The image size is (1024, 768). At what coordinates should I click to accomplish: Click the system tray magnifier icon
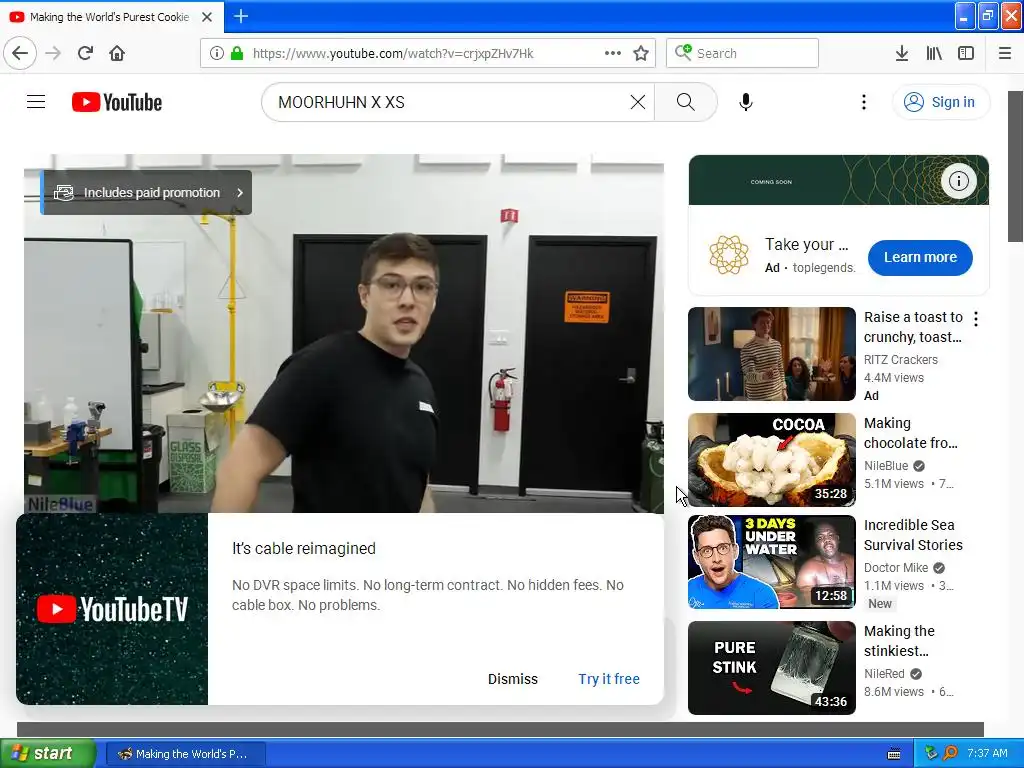click(x=950, y=754)
